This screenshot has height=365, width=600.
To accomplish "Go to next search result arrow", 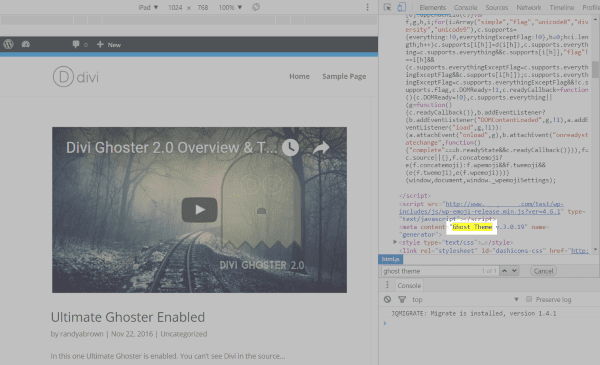I will point(514,271).
